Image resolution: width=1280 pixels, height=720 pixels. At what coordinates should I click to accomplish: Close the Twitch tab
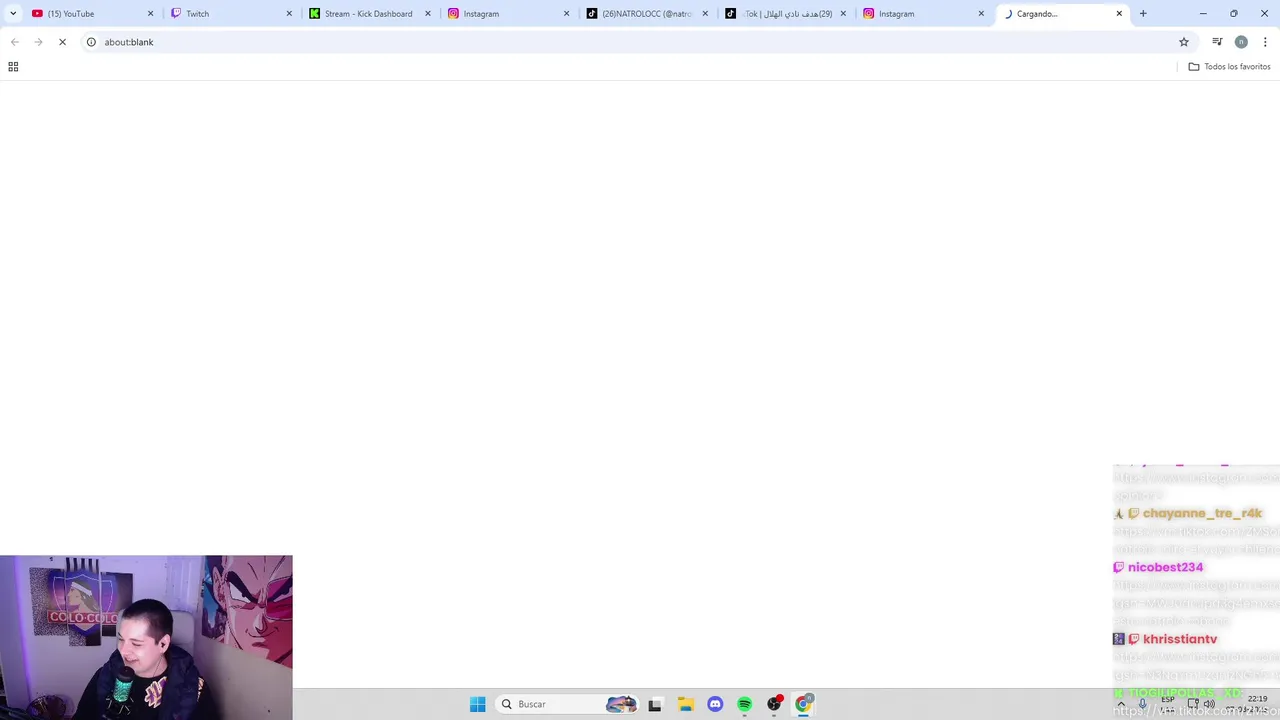(x=290, y=14)
